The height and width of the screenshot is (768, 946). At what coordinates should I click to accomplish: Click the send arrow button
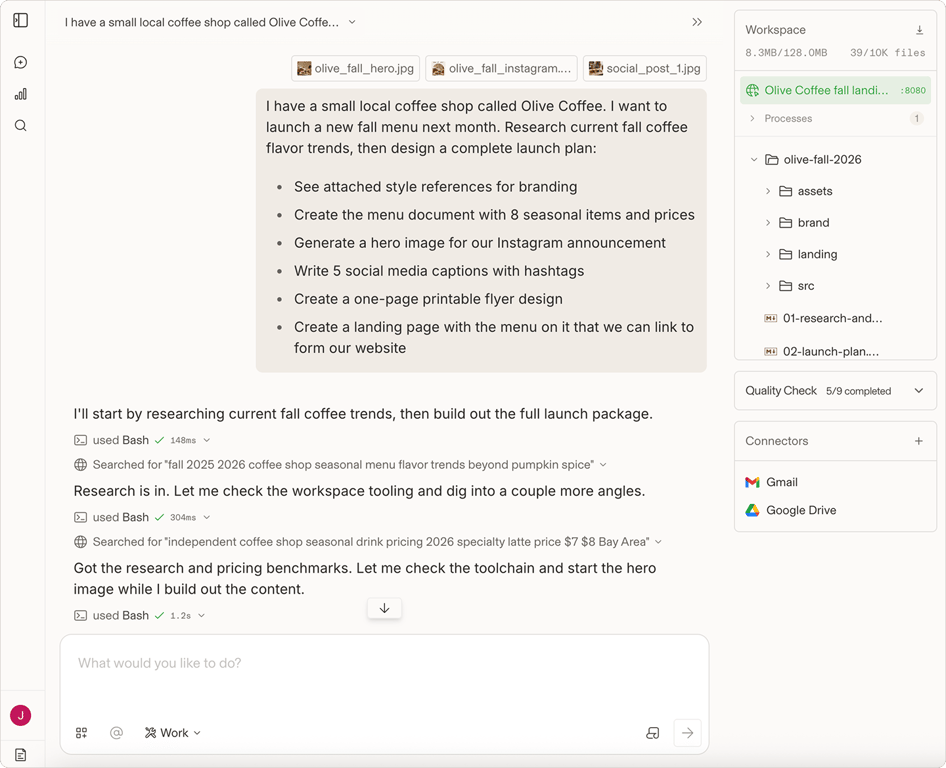click(x=687, y=733)
